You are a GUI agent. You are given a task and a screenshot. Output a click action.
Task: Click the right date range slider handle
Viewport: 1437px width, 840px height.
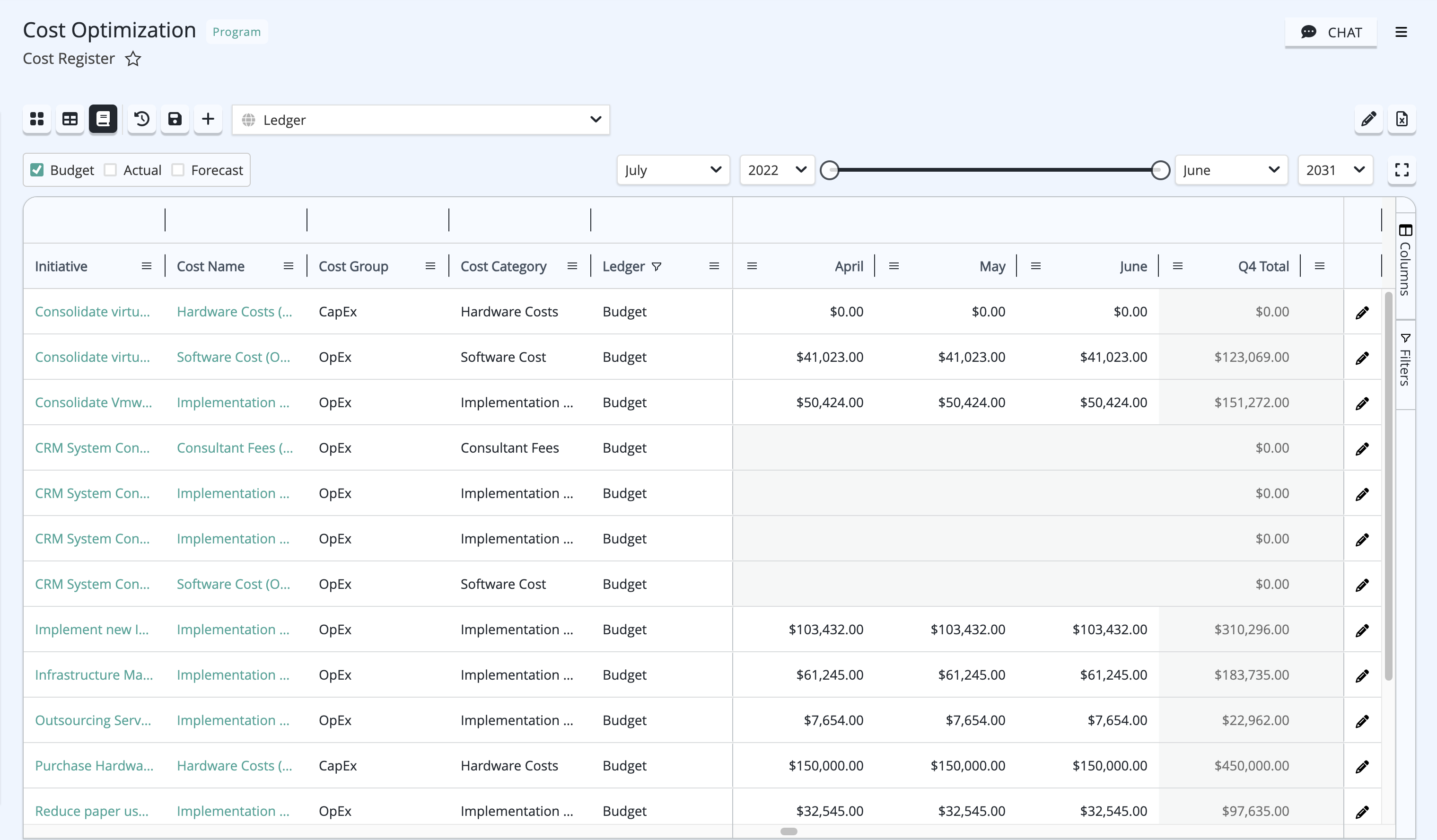point(1160,170)
